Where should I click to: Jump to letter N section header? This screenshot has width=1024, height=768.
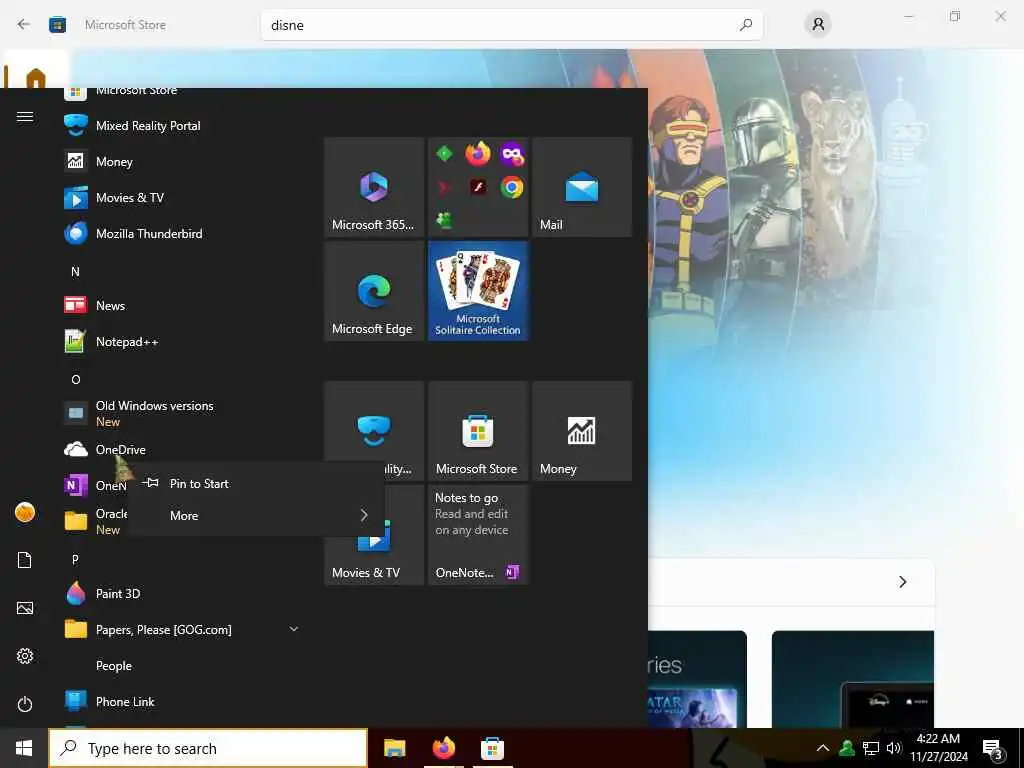point(75,271)
